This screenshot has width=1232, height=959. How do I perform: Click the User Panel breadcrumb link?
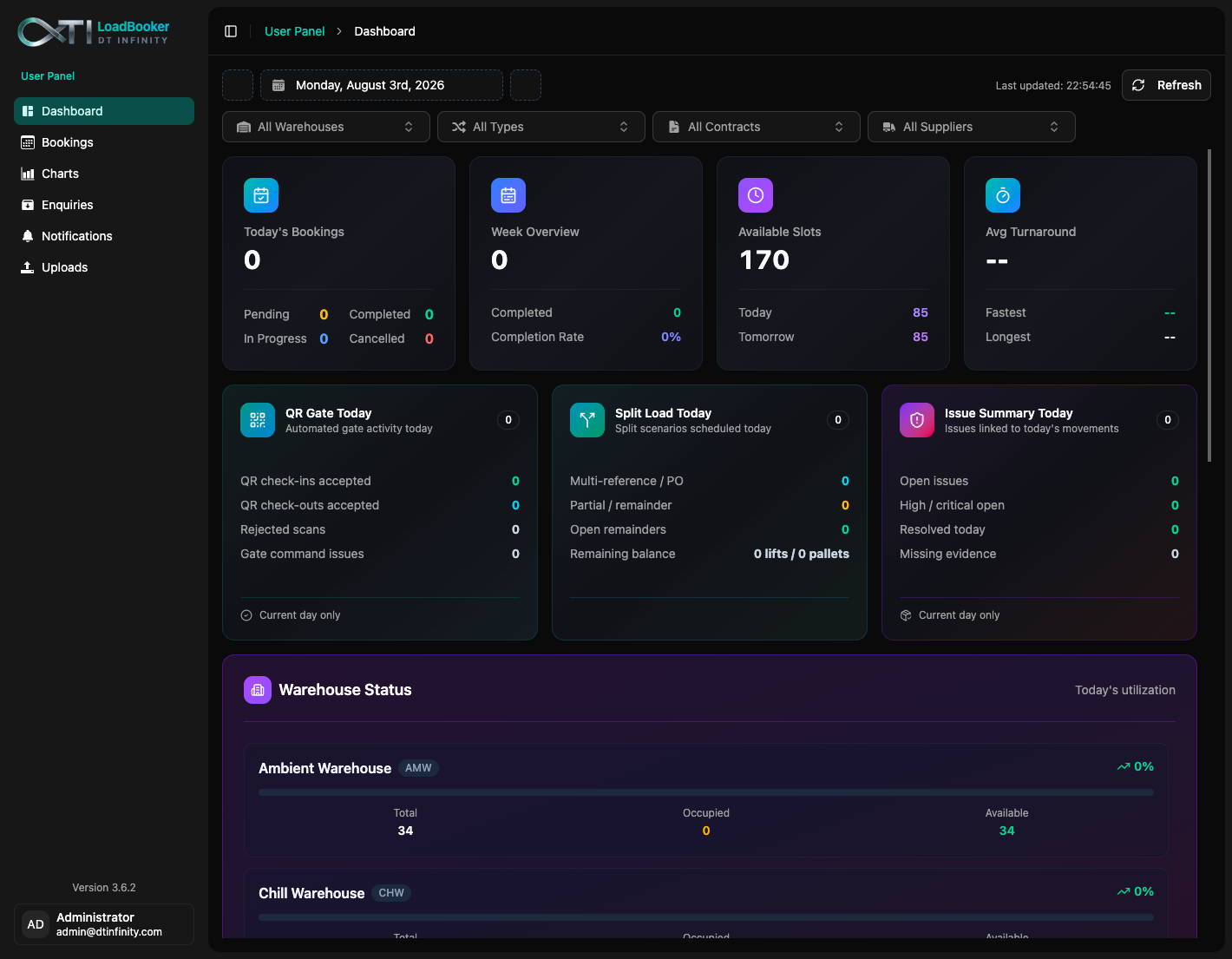pos(295,31)
